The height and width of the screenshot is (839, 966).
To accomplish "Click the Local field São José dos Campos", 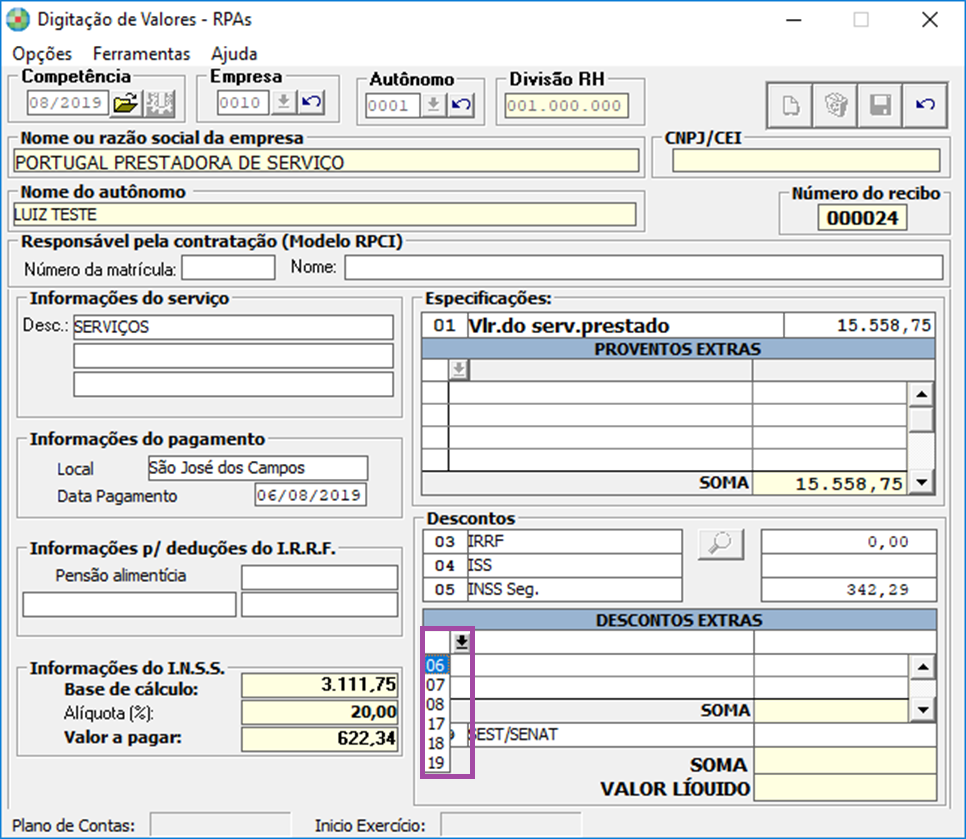I will tap(258, 468).
